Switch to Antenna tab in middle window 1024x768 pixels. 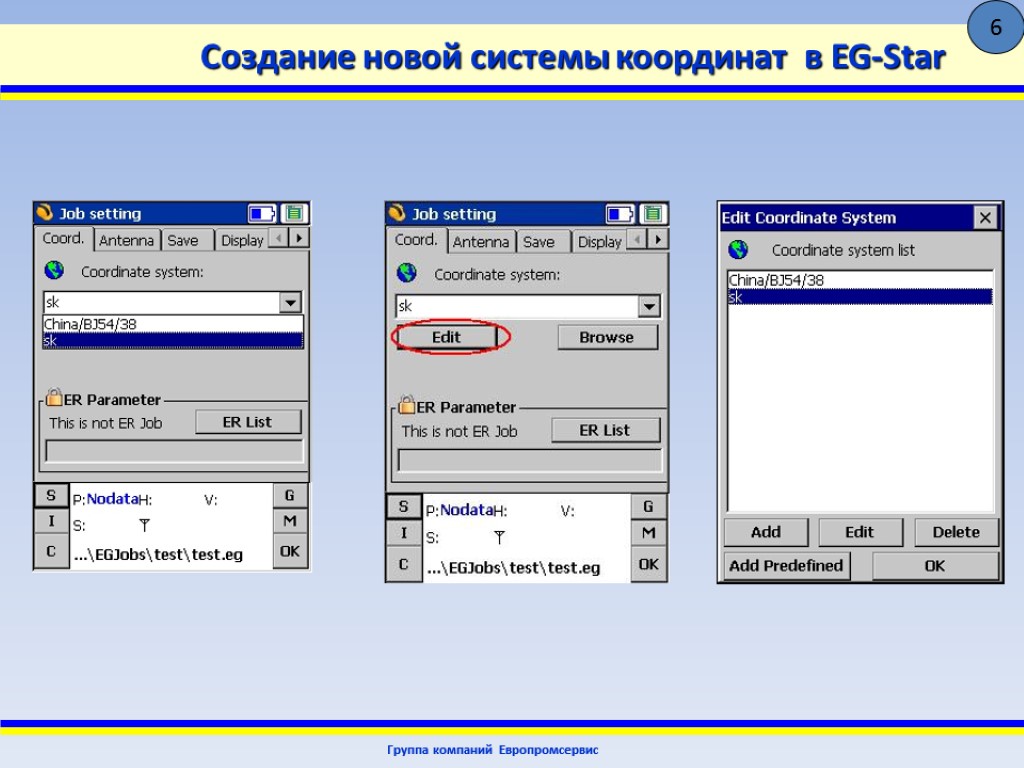pyautogui.click(x=481, y=242)
